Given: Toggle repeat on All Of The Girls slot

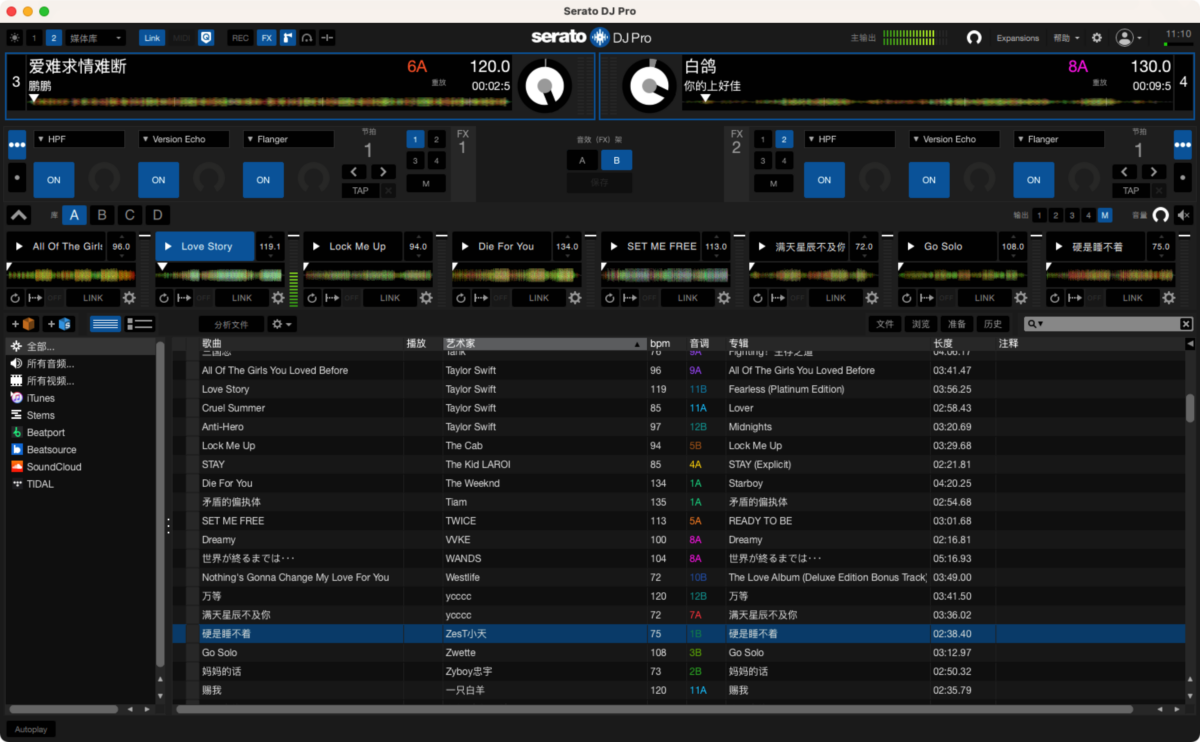Looking at the screenshot, I should [16, 298].
